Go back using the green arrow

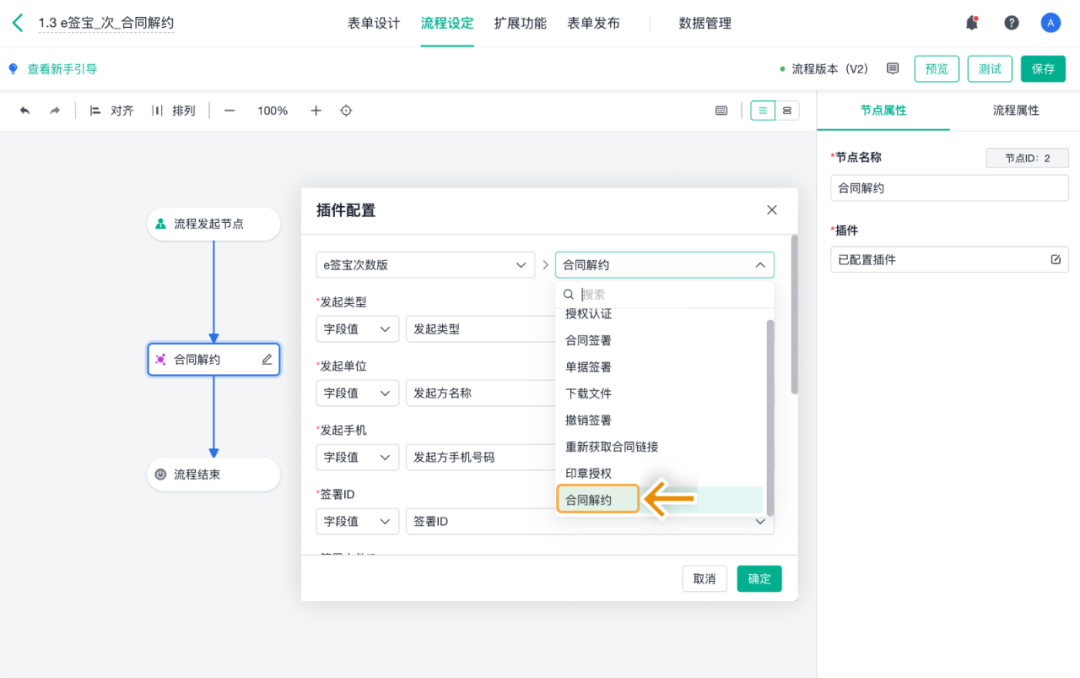[18, 23]
